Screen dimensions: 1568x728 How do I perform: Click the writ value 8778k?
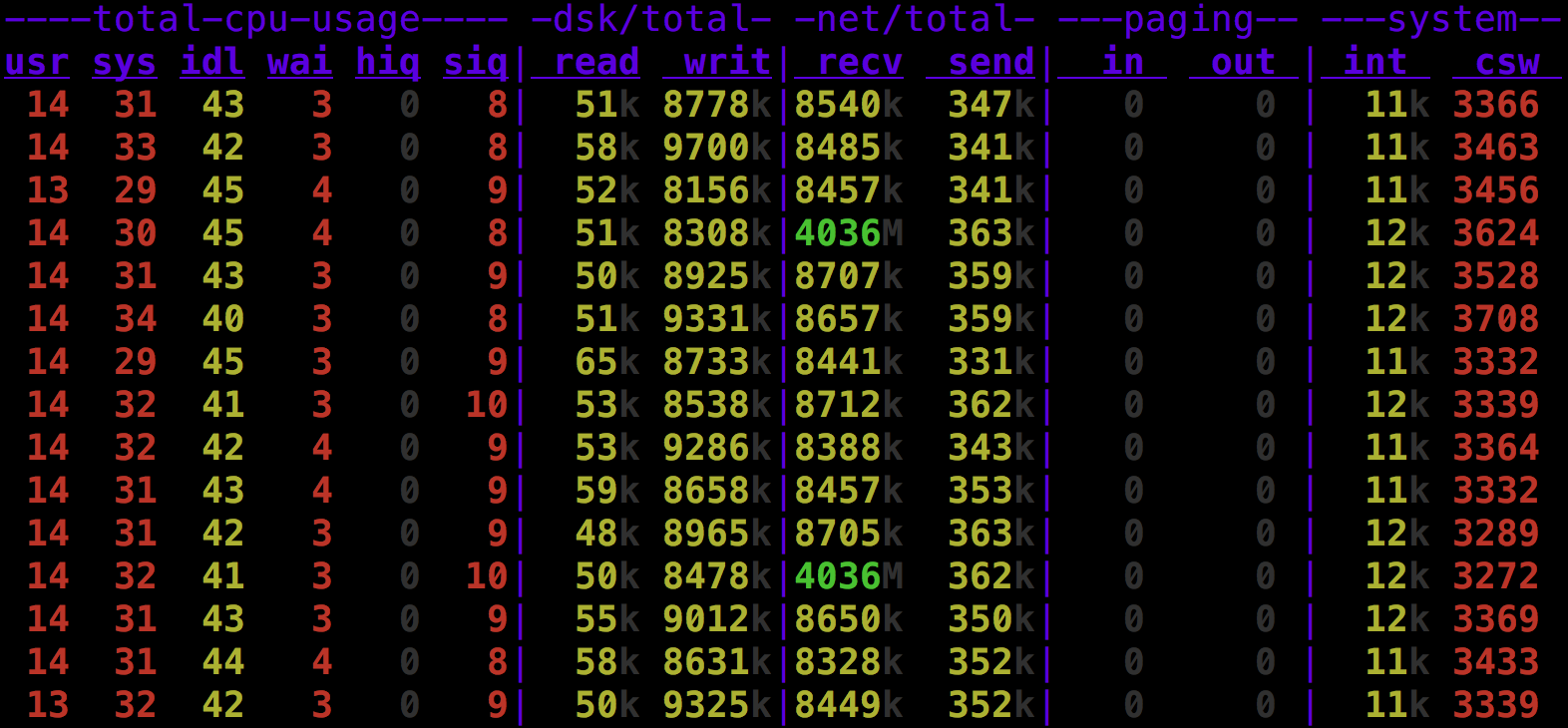coord(717,105)
